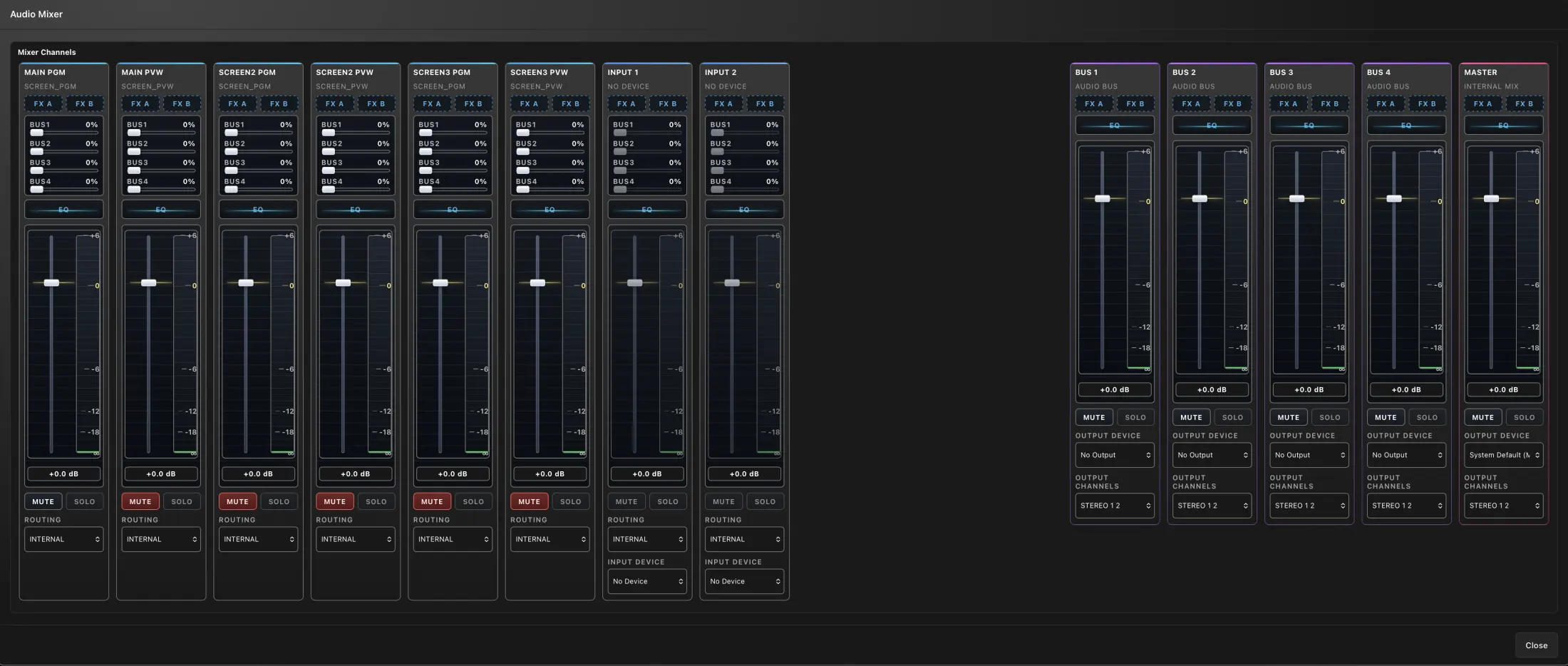Image resolution: width=1568 pixels, height=666 pixels.
Task: Toggle FX B on INPUT 1
Action: coord(668,104)
